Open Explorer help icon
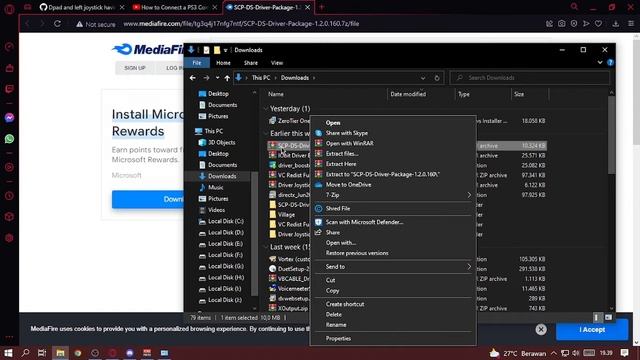The image size is (640, 360). coord(610,62)
